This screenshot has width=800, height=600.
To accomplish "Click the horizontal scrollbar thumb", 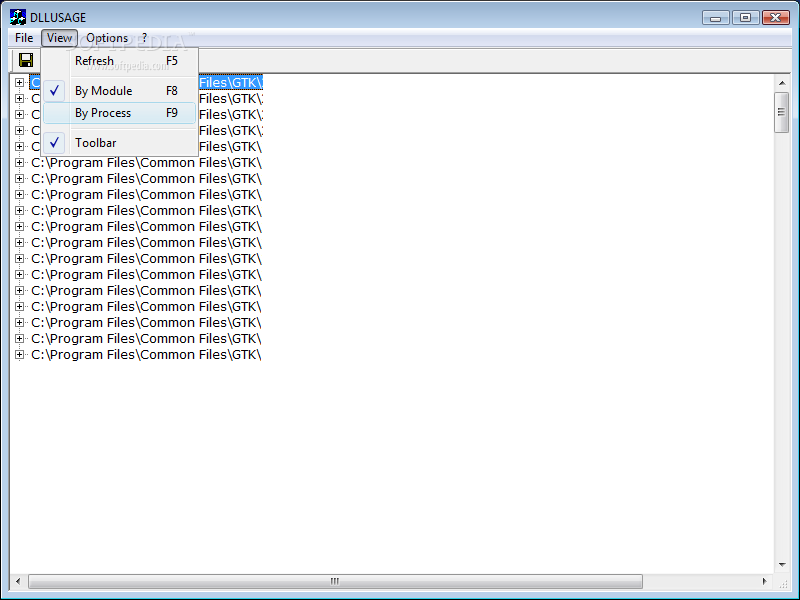I will pyautogui.click(x=335, y=581).
